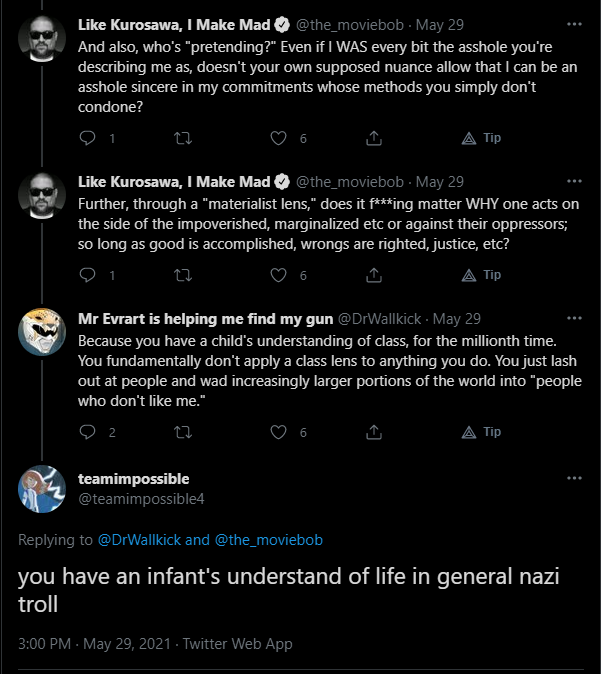Share the first MovieBob tweet
Screen dimensions: 601x674
376,139
